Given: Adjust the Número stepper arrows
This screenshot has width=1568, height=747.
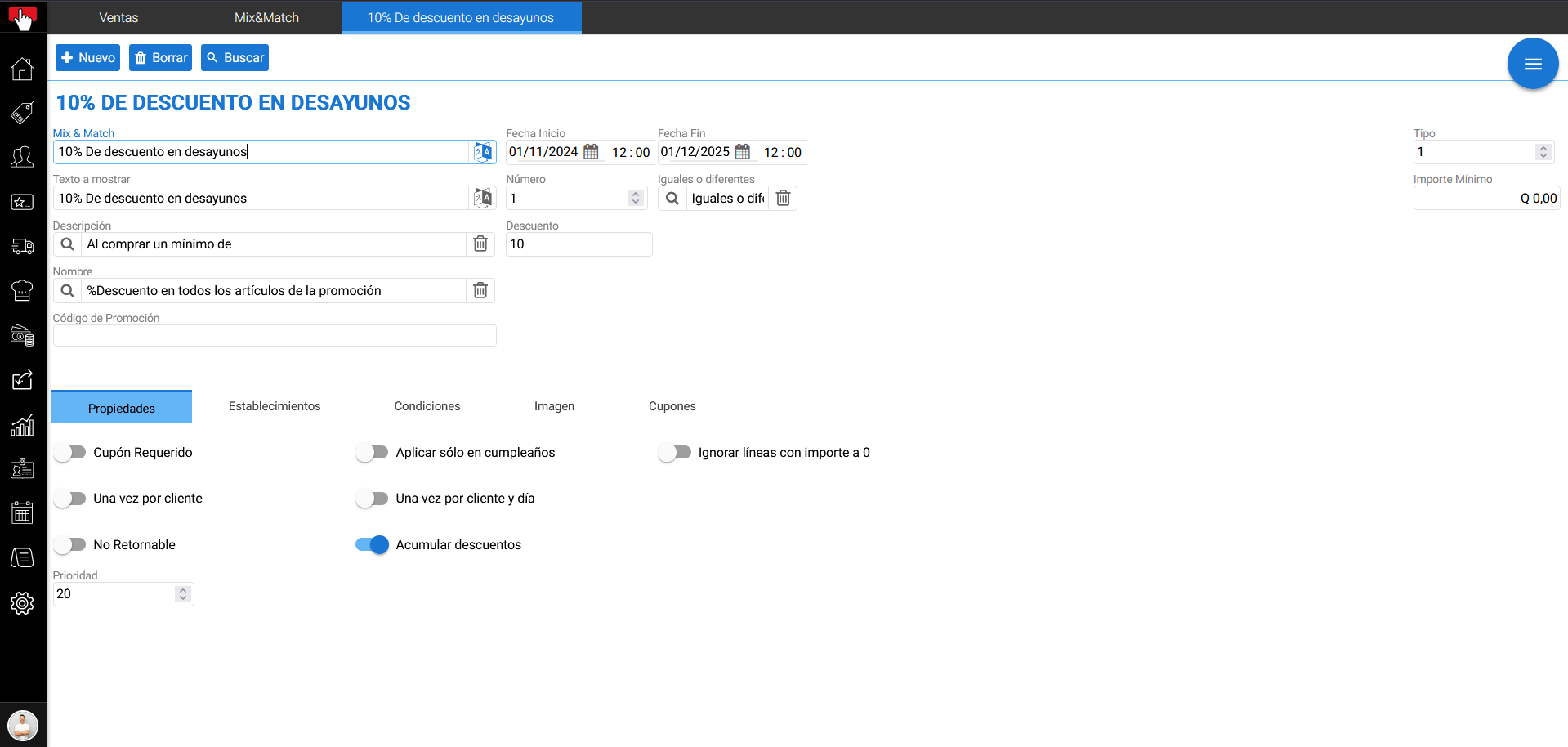Looking at the screenshot, I should point(635,199).
